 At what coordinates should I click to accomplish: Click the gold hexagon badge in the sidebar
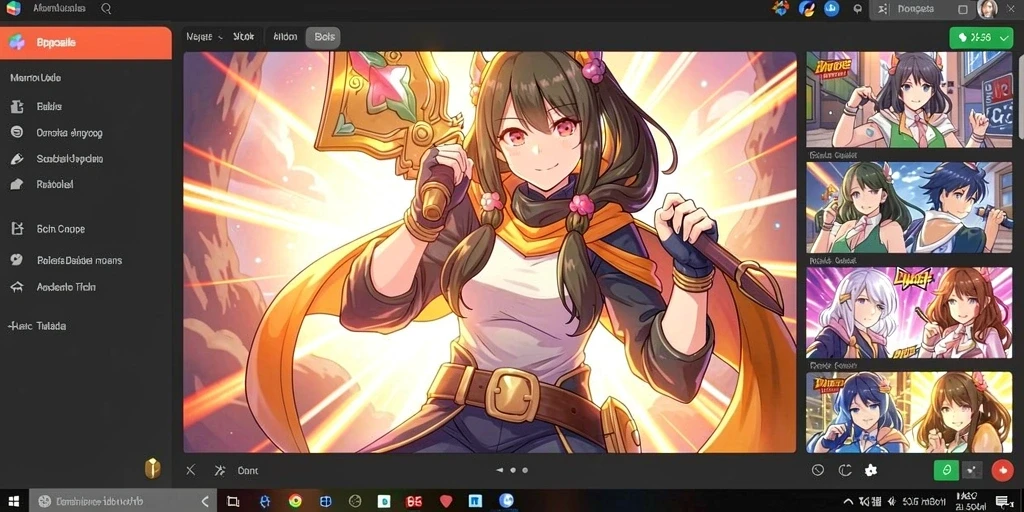[152, 468]
